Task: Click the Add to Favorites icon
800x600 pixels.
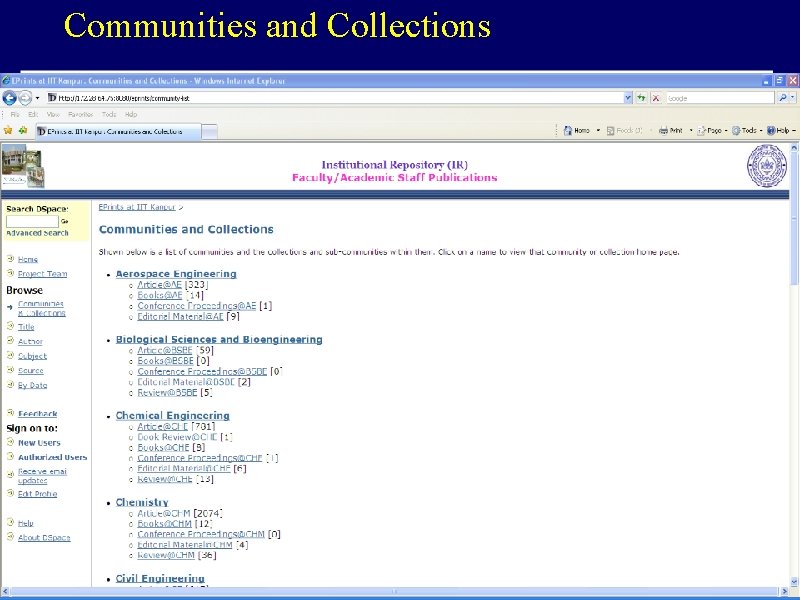Action: 23,131
